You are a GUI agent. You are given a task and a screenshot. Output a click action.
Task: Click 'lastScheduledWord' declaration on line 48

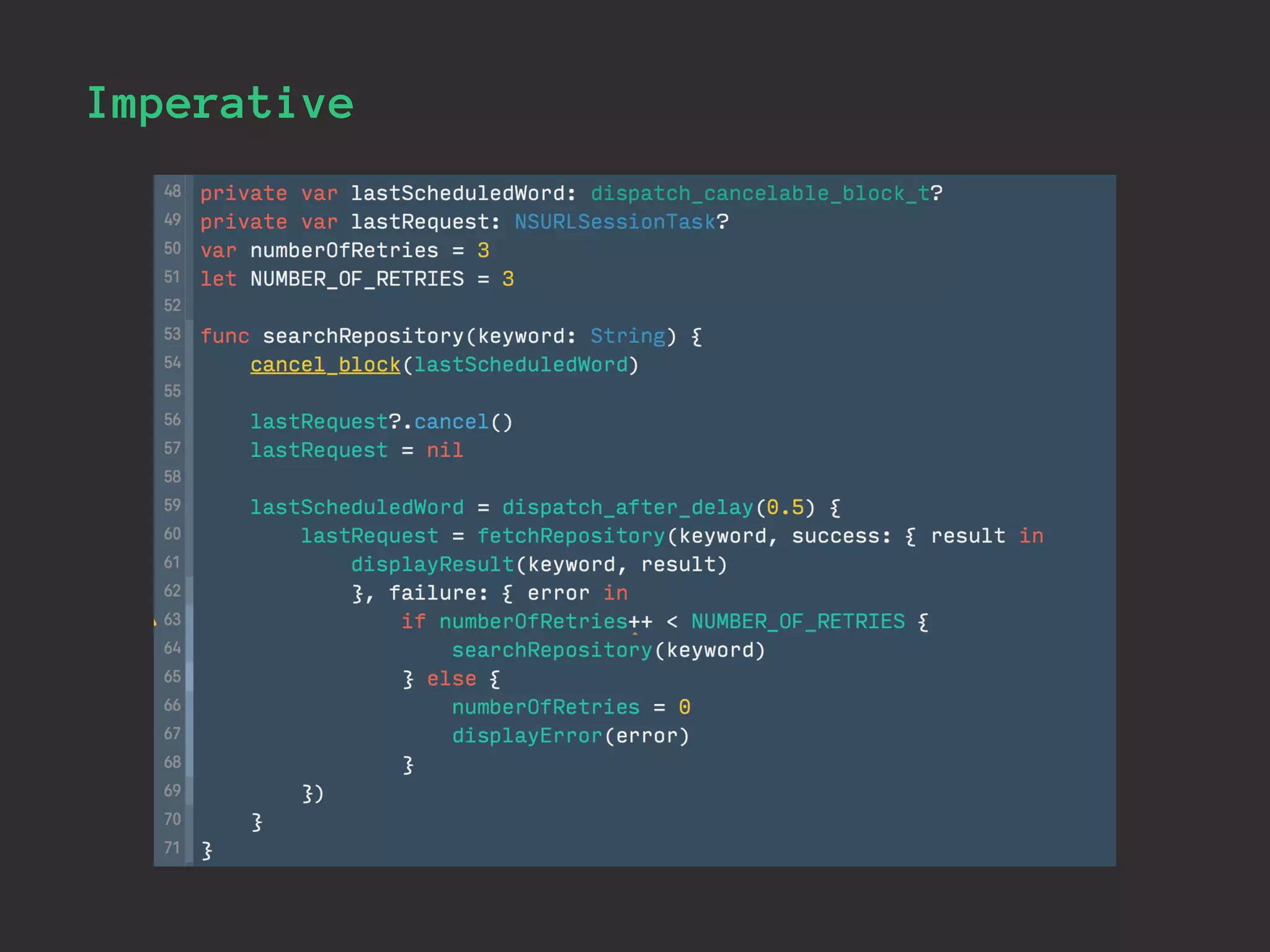tap(458, 193)
